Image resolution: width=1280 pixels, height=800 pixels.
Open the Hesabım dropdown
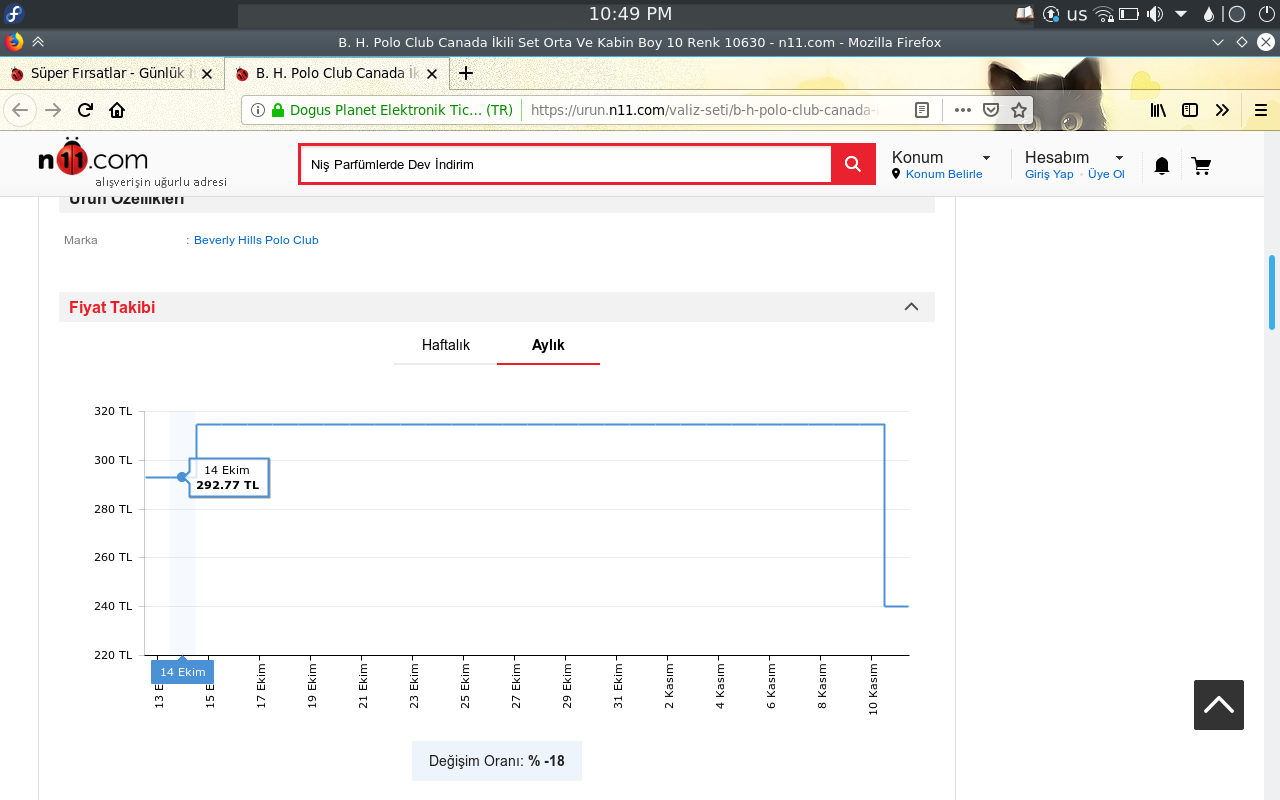[x=1074, y=157]
